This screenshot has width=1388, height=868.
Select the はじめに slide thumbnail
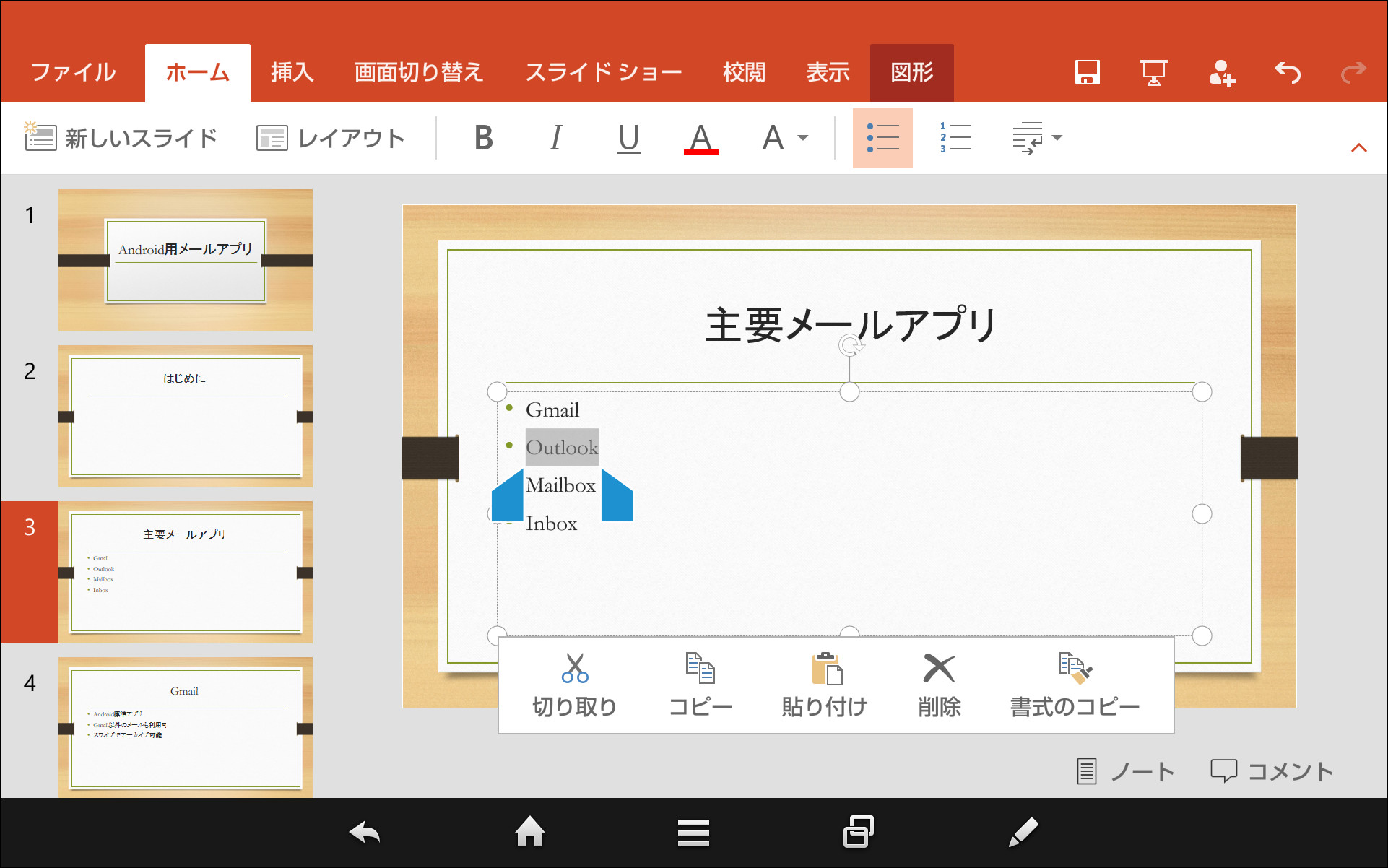(x=185, y=417)
